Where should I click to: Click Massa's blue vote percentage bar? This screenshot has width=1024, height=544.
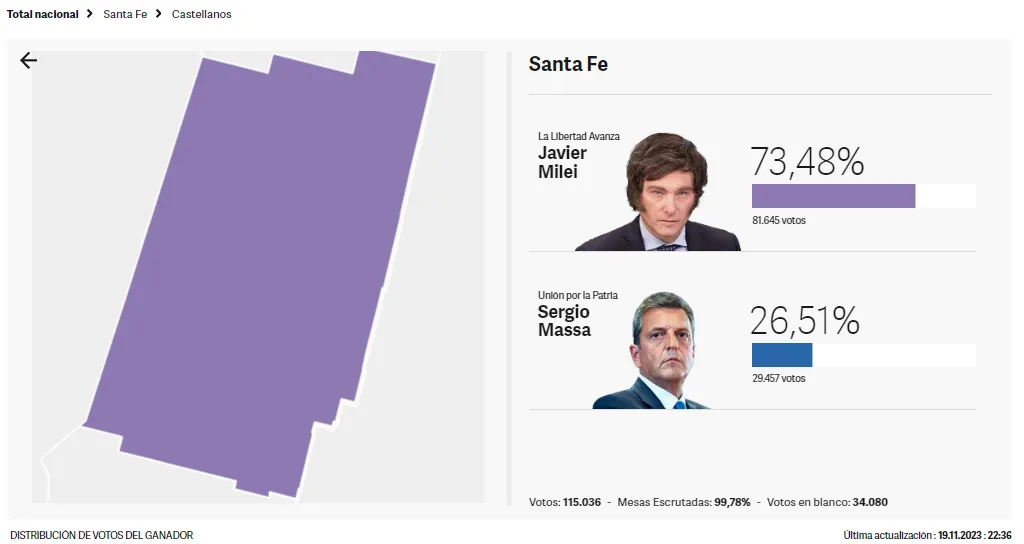pyautogui.click(x=782, y=355)
